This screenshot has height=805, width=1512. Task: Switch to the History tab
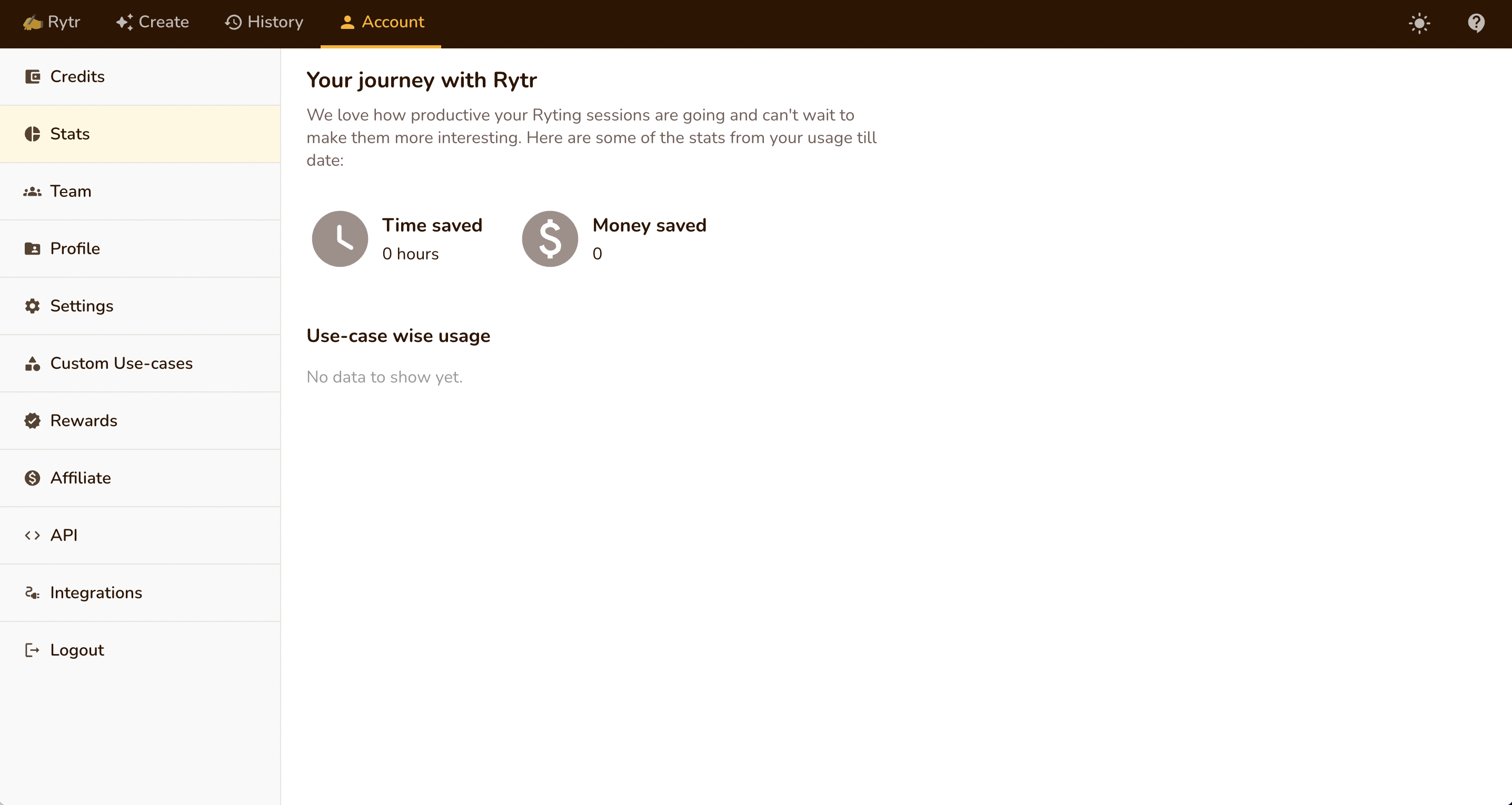click(x=264, y=22)
